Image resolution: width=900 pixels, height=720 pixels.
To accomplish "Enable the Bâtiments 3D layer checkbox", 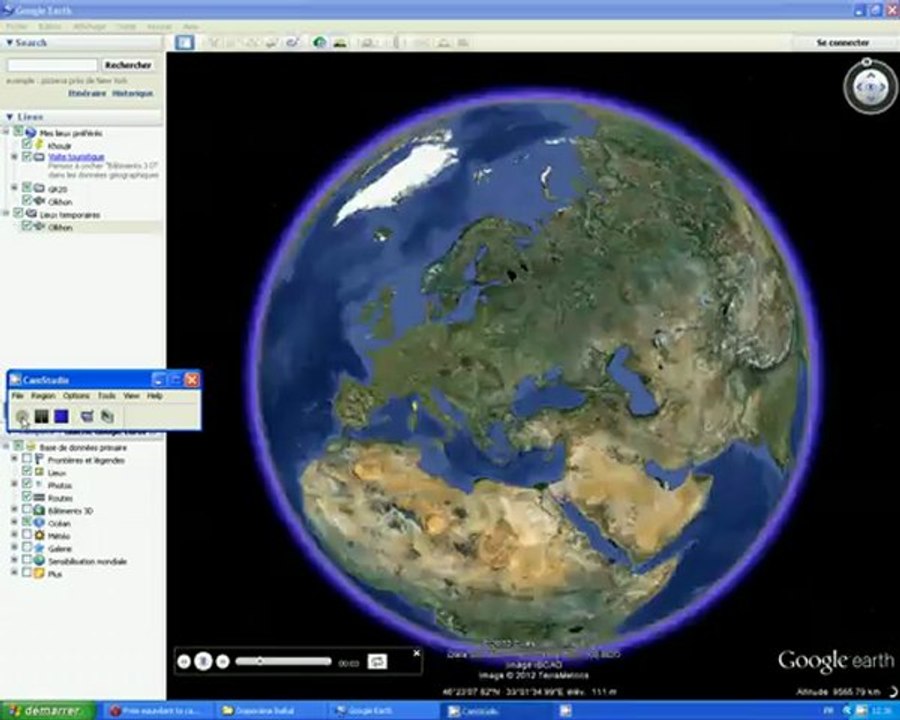I will coord(26,509).
